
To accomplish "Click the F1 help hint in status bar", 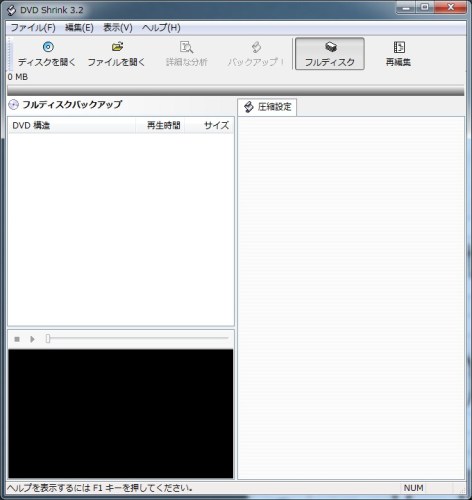I will point(100,488).
